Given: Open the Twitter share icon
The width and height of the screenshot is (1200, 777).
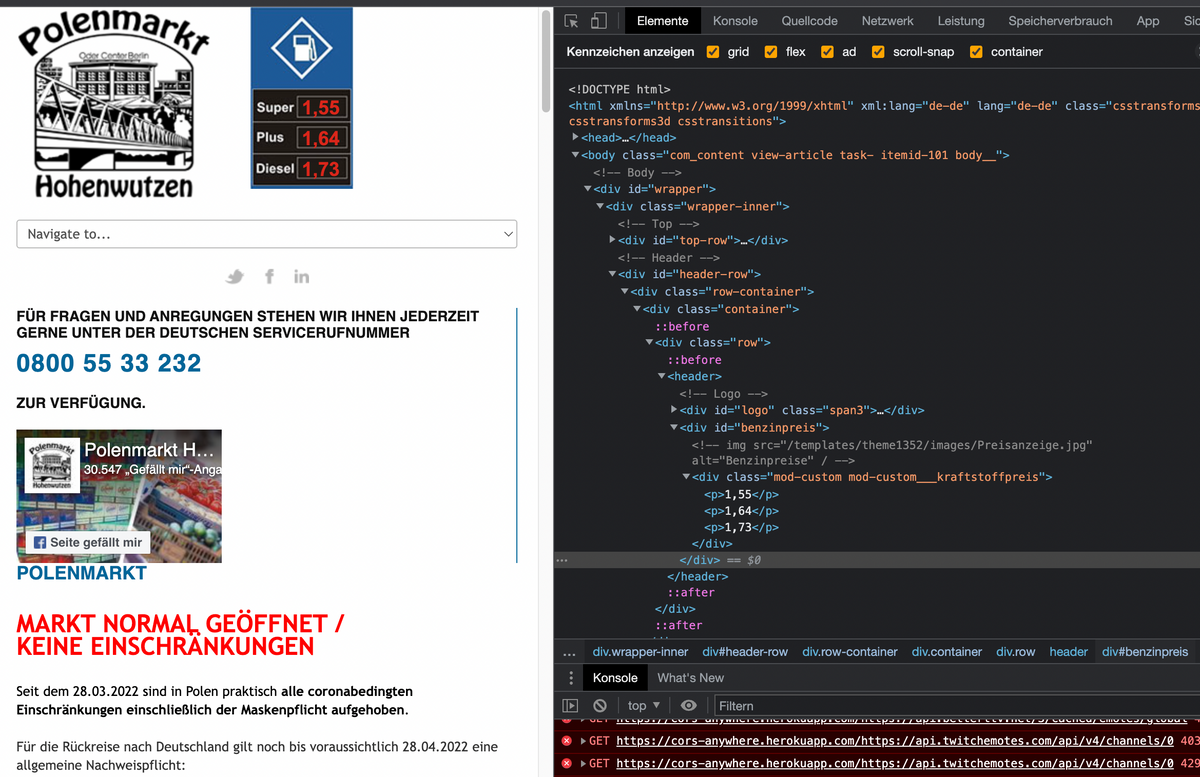Looking at the screenshot, I should (x=235, y=276).
